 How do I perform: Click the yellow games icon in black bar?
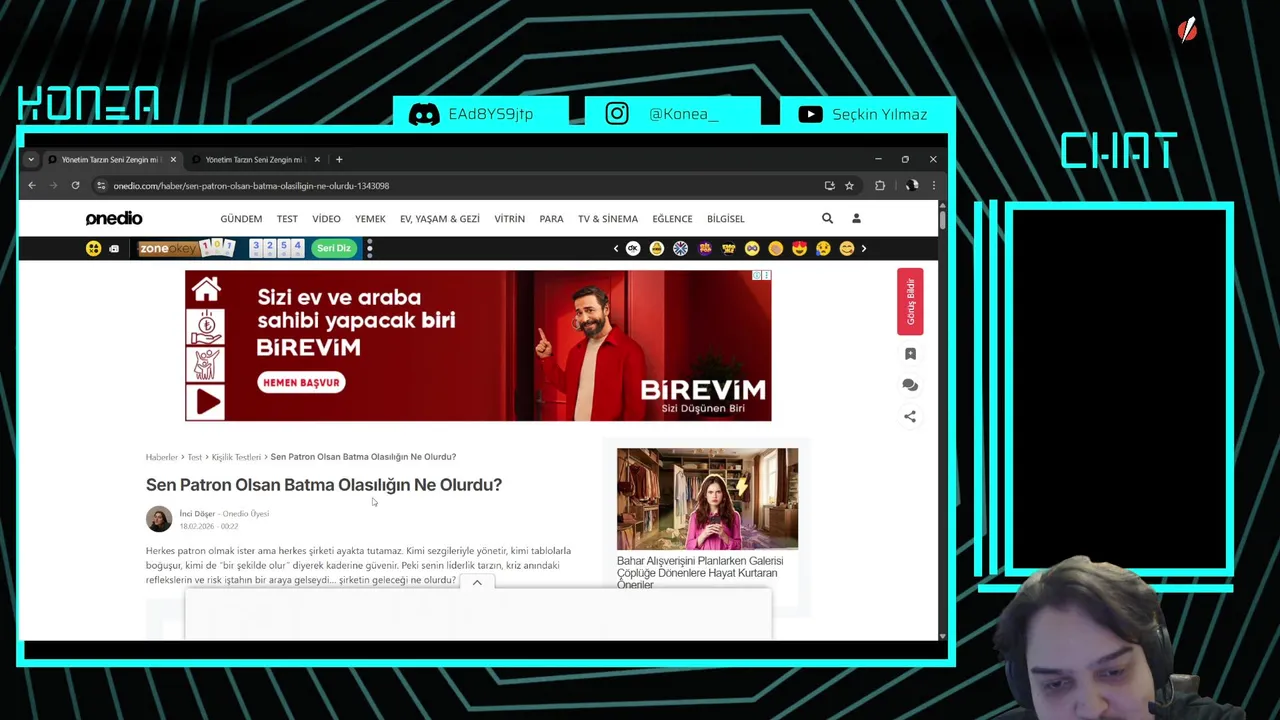(x=94, y=248)
